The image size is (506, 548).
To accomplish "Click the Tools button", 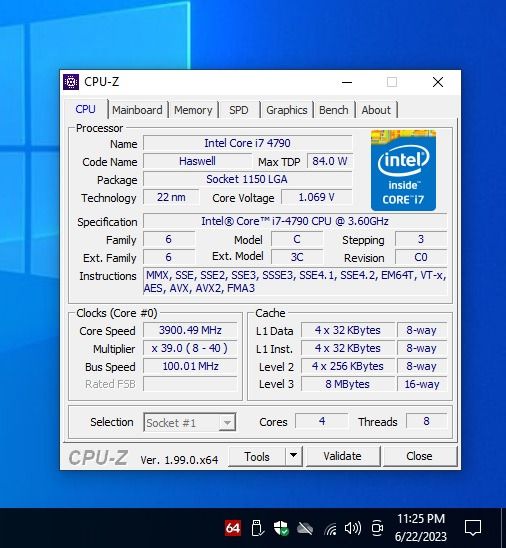I will [257, 456].
